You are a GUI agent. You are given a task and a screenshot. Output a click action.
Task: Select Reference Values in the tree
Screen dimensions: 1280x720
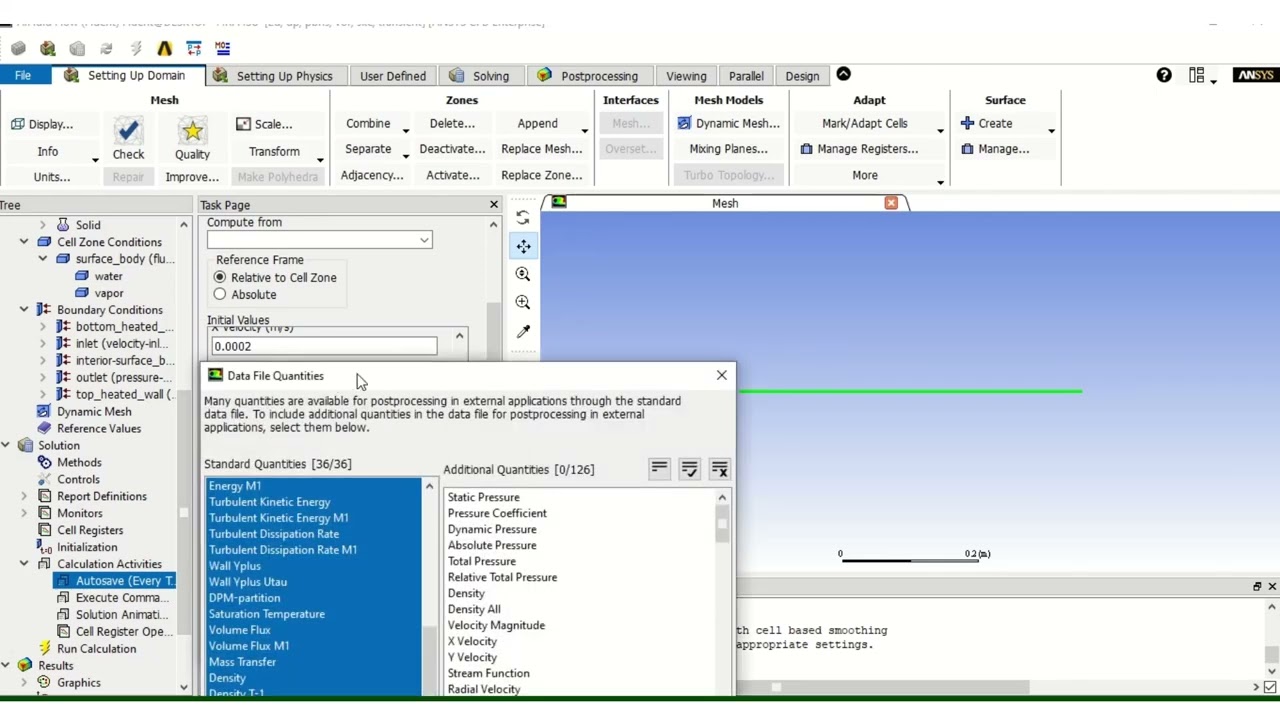point(99,428)
